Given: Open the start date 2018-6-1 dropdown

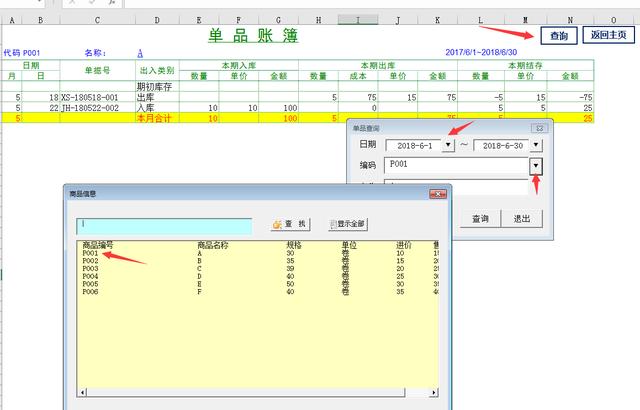Looking at the screenshot, I should [x=448, y=144].
